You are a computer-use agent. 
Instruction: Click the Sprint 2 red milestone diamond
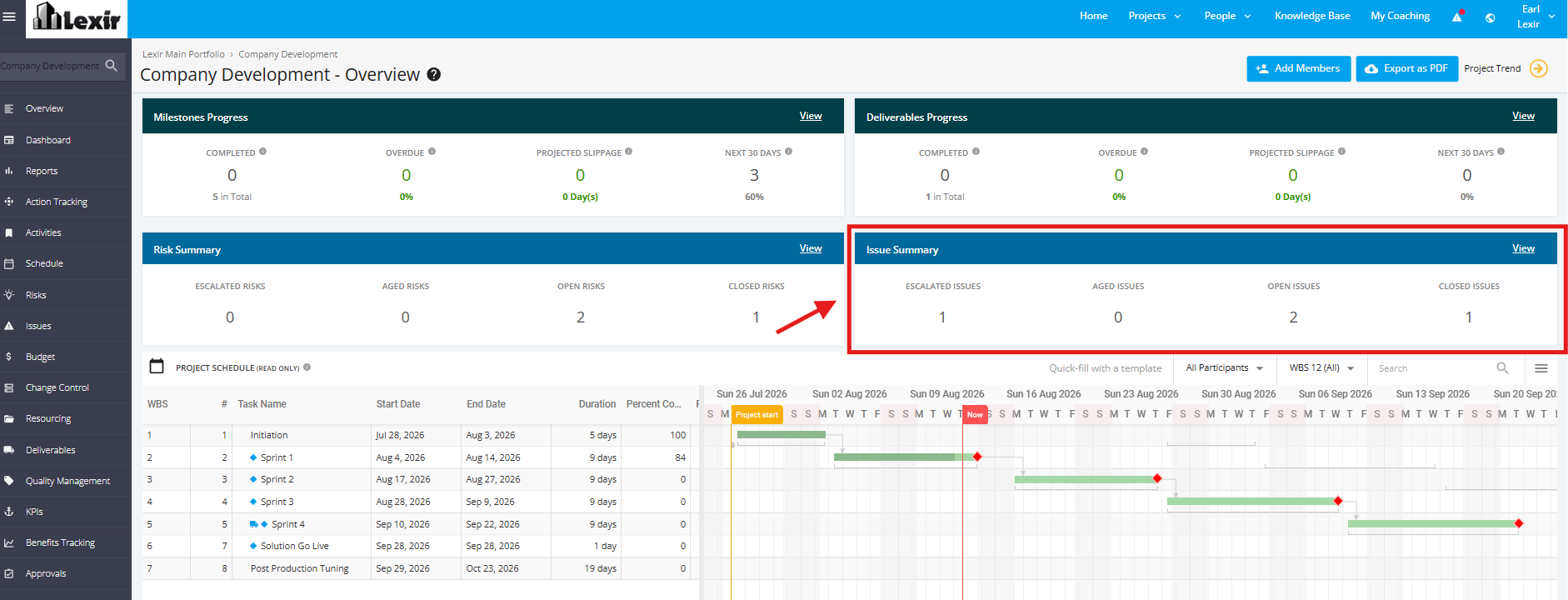click(1156, 478)
